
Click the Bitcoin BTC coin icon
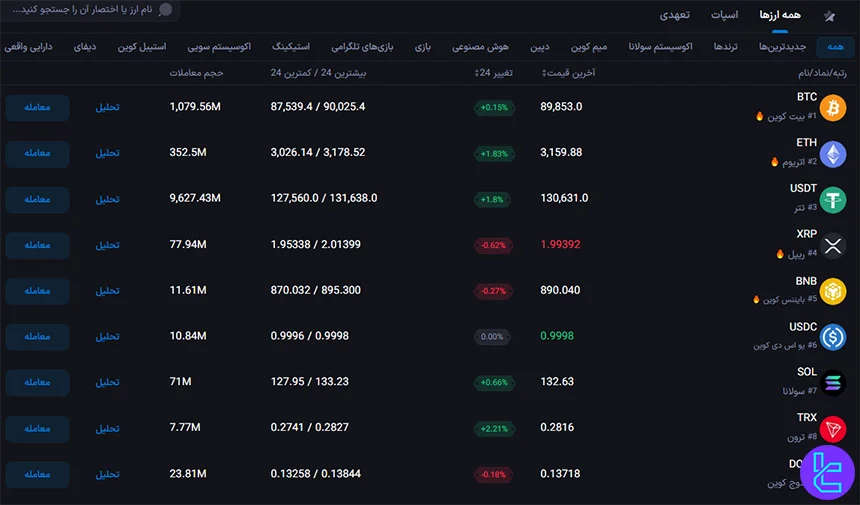coord(832,108)
